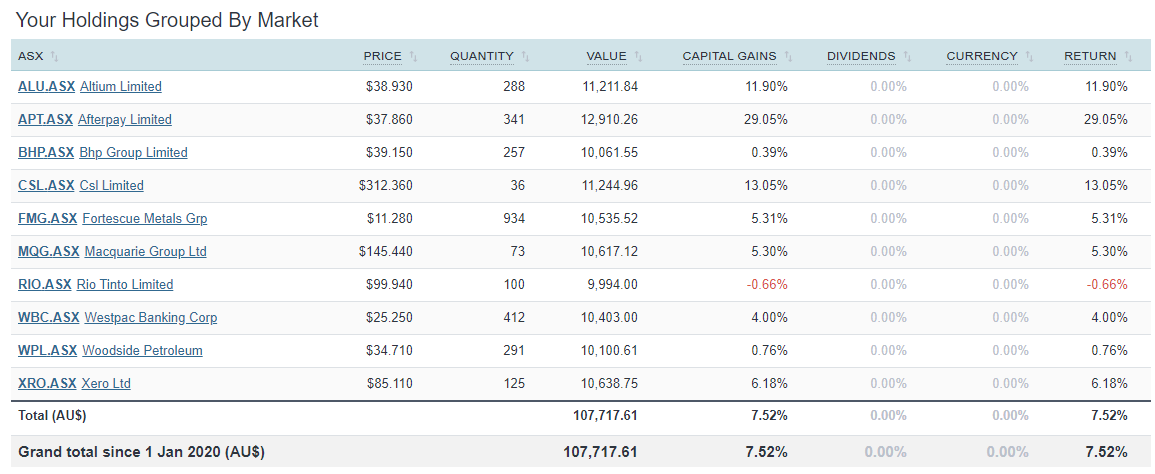
Task: Select the 6.18% return cell
Action: [1109, 384]
